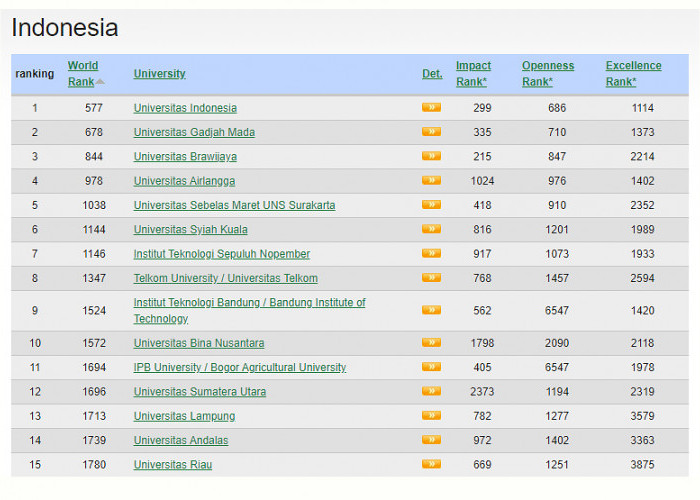Select world rank value 1780
Viewport: 700px width, 500px height.
pos(94,465)
